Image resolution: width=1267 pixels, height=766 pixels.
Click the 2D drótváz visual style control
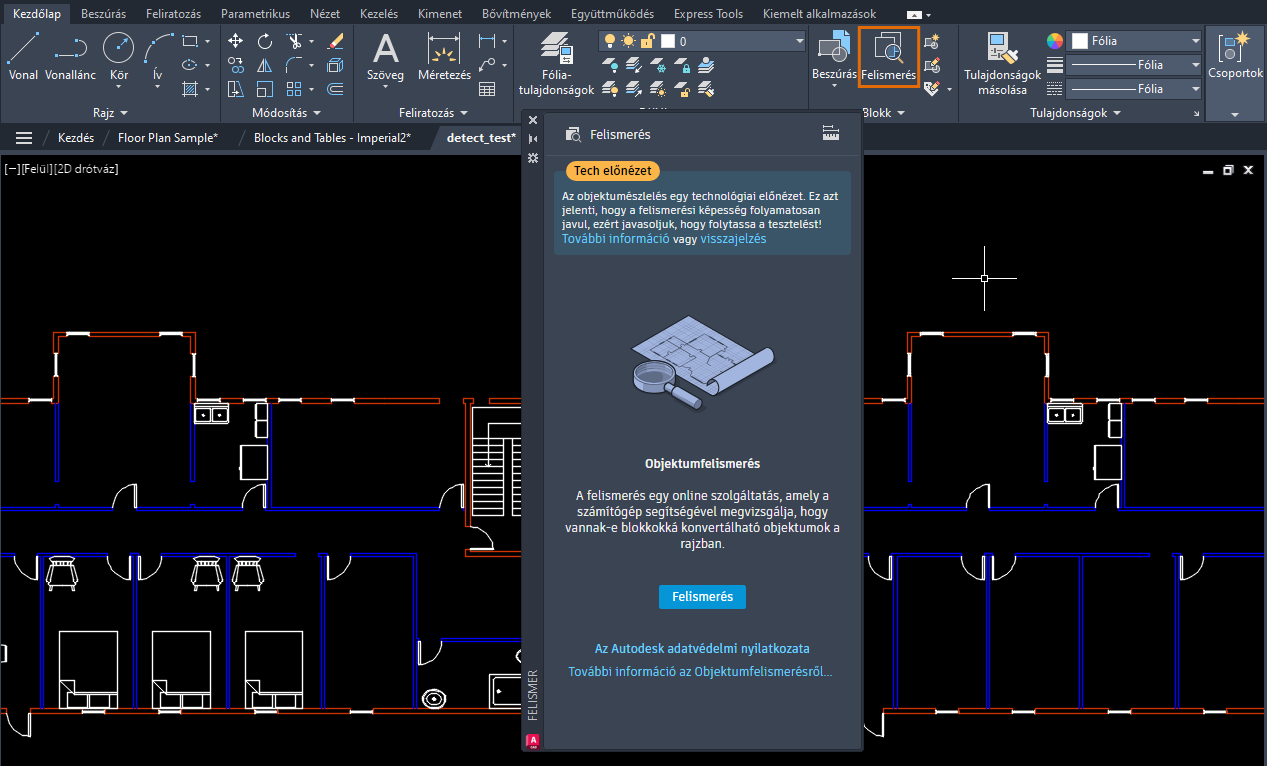coord(87,169)
